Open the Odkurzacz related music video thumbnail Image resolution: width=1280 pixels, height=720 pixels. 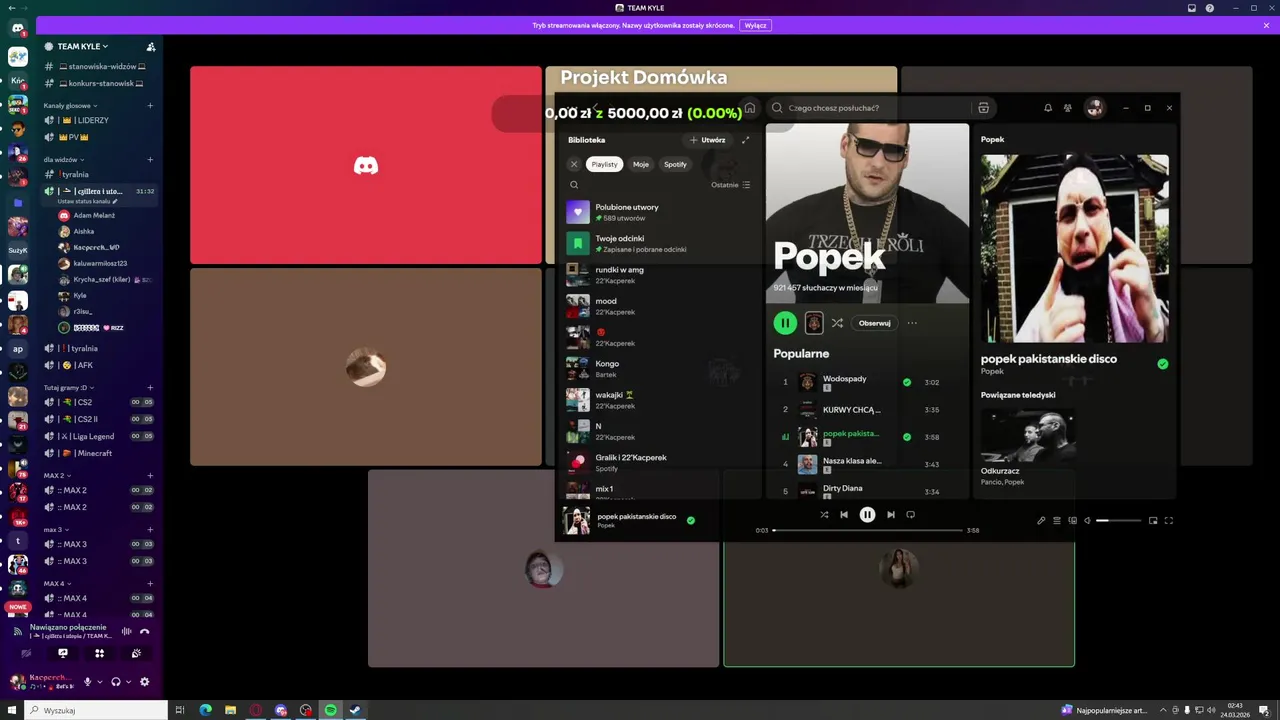[x=1028, y=435]
